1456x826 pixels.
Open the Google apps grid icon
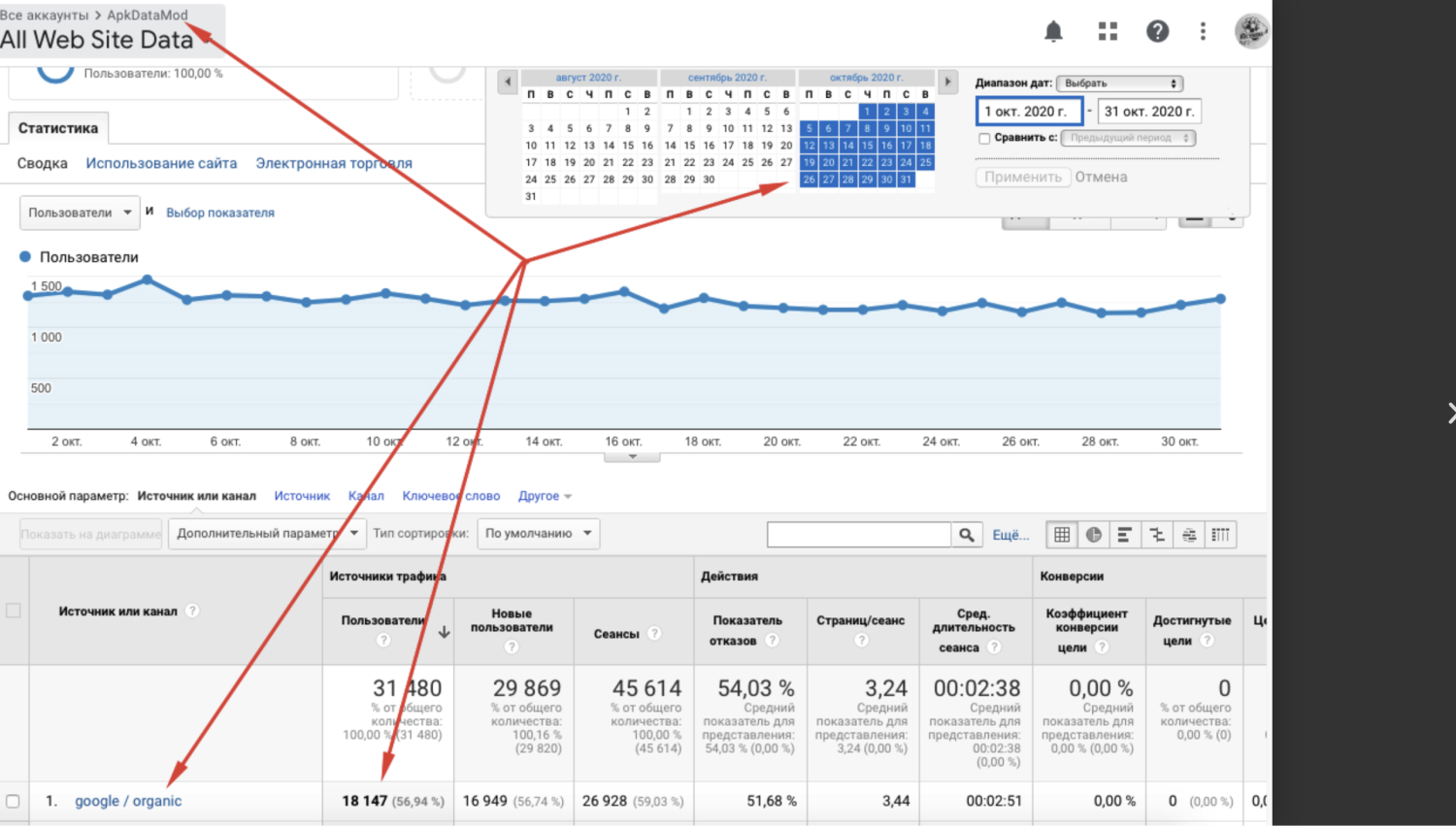coord(1108,31)
